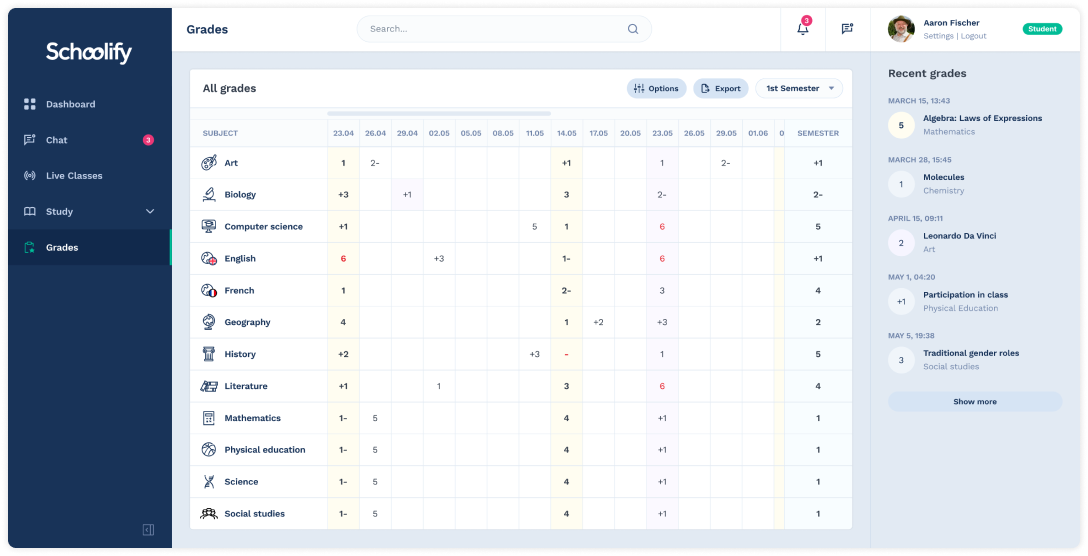Click the History column icon
The width and height of the screenshot is (1088, 556).
[209, 354]
